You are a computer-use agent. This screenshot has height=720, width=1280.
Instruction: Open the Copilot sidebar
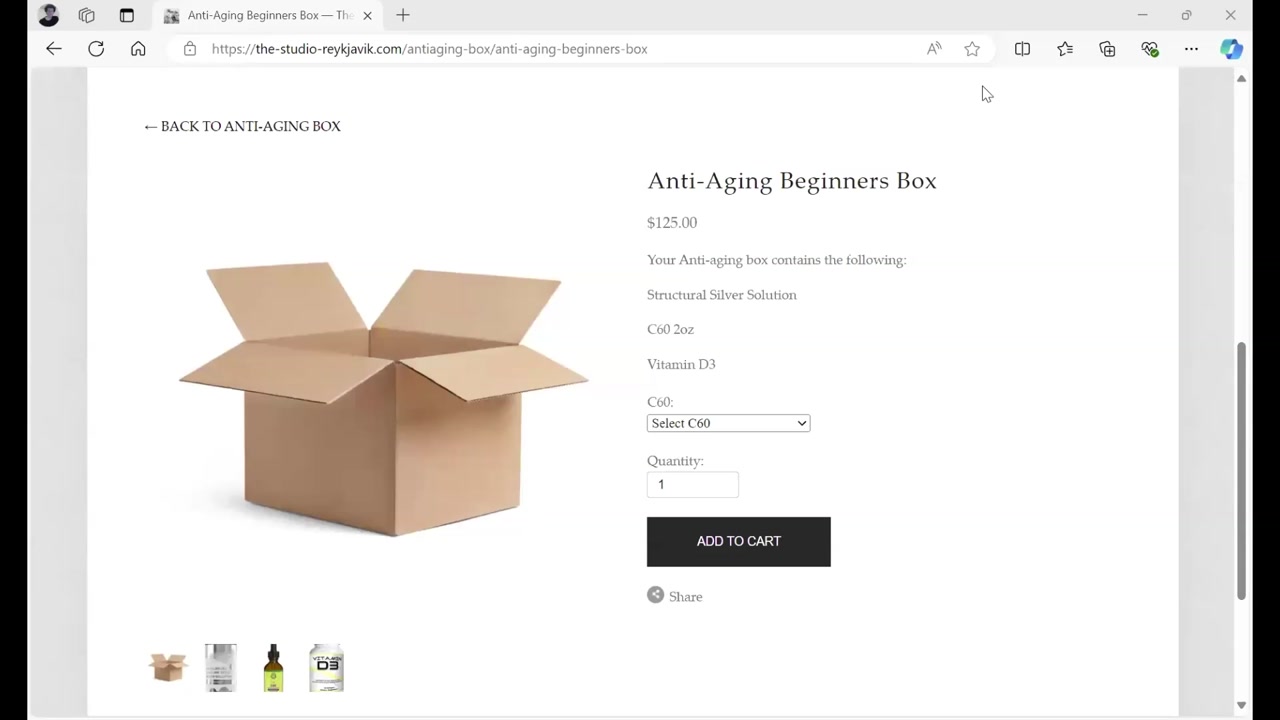coord(1231,49)
